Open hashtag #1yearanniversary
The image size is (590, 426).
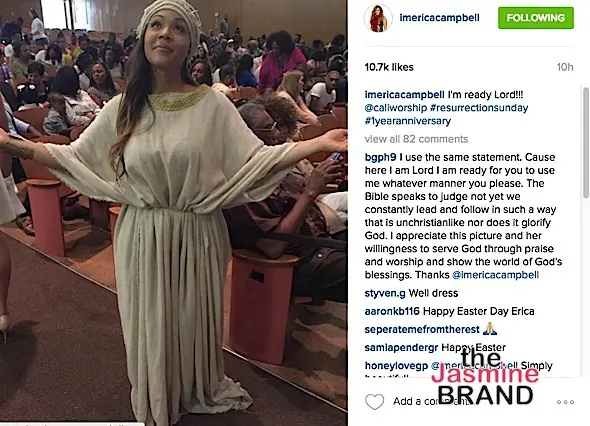(408, 121)
